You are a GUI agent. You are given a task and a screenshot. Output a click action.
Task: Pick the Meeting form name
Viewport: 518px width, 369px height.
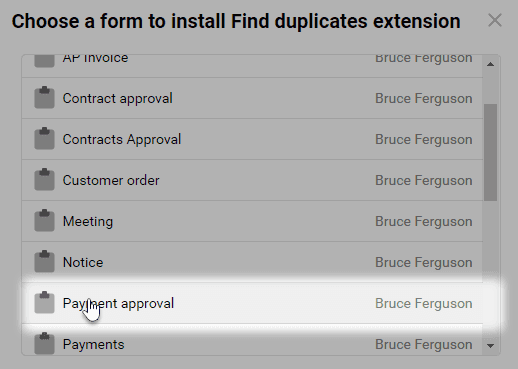click(x=88, y=222)
